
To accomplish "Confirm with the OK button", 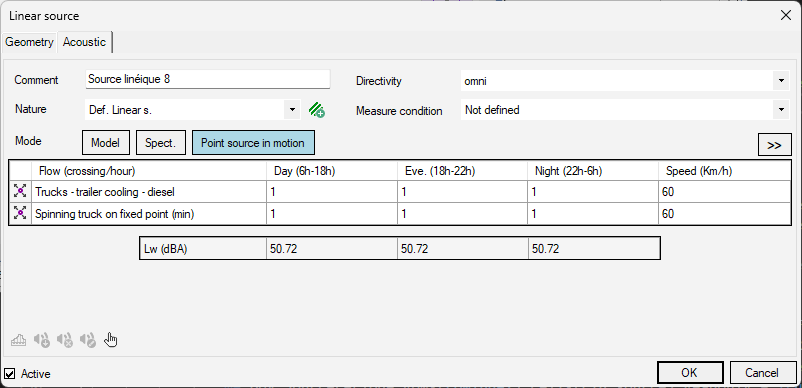I will (689, 373).
